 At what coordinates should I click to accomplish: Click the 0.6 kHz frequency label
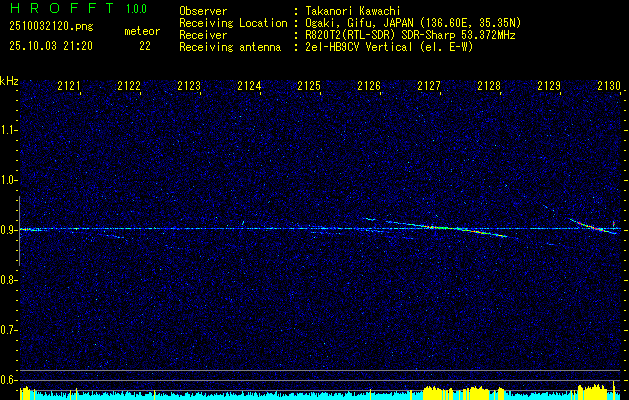click(x=8, y=380)
